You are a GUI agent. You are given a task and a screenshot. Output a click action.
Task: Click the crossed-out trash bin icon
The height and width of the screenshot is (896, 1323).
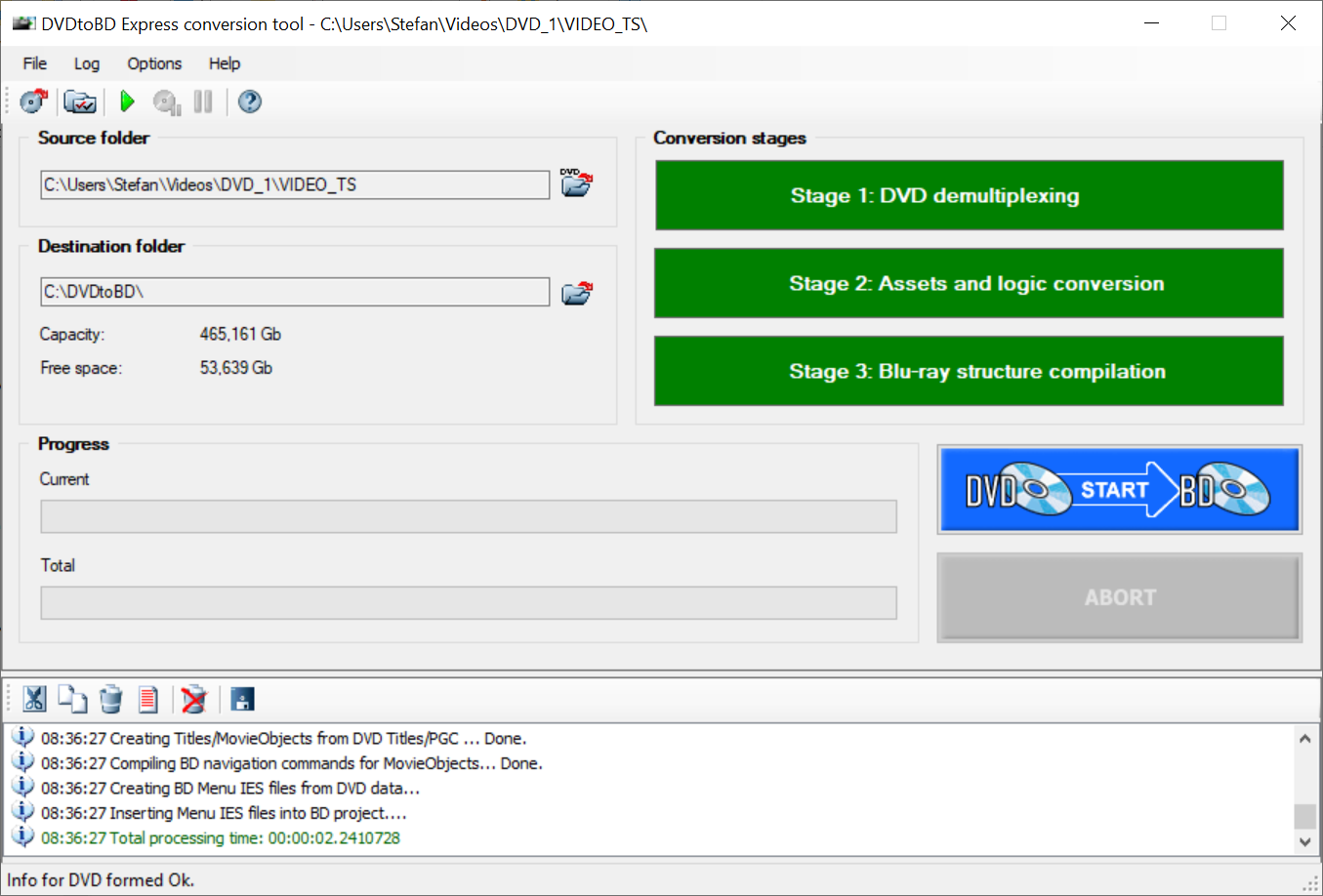194,699
